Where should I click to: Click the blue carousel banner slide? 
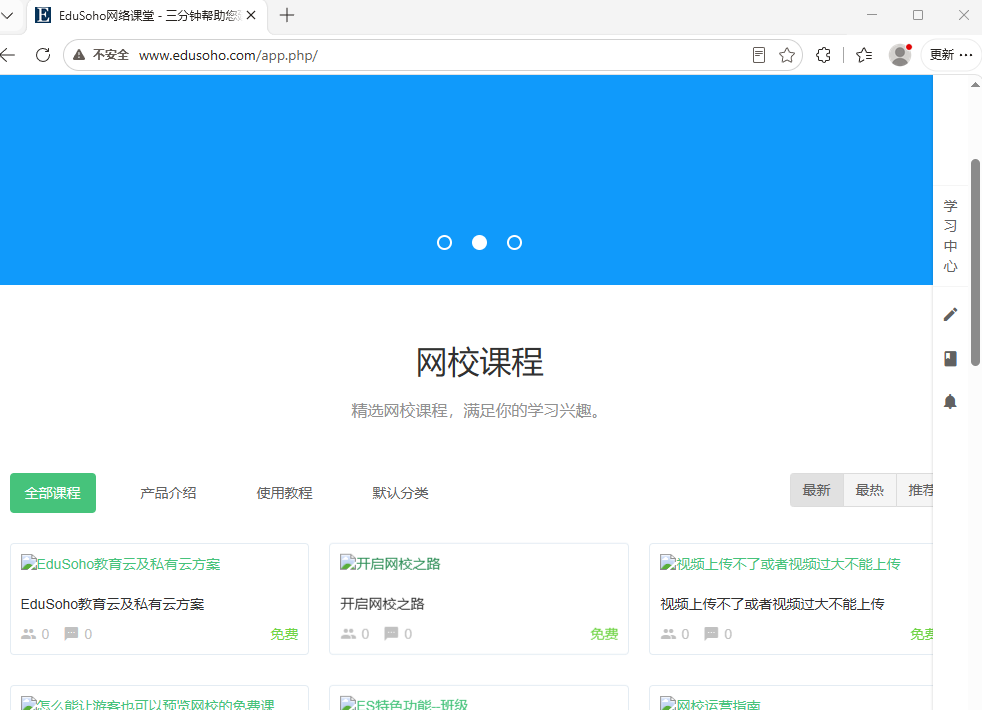pos(467,180)
